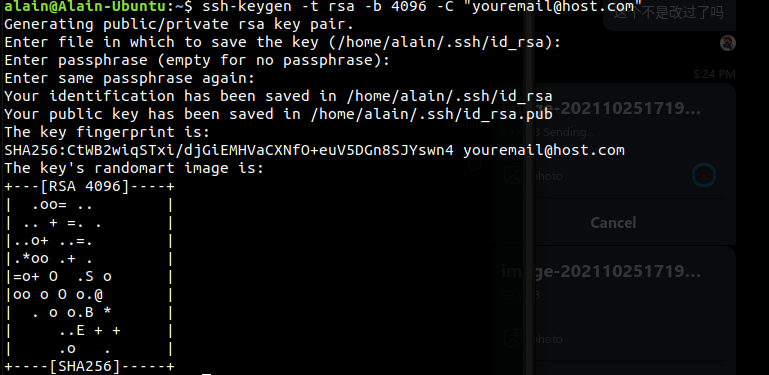Click the [SHA256] randomart footer

tap(88, 366)
